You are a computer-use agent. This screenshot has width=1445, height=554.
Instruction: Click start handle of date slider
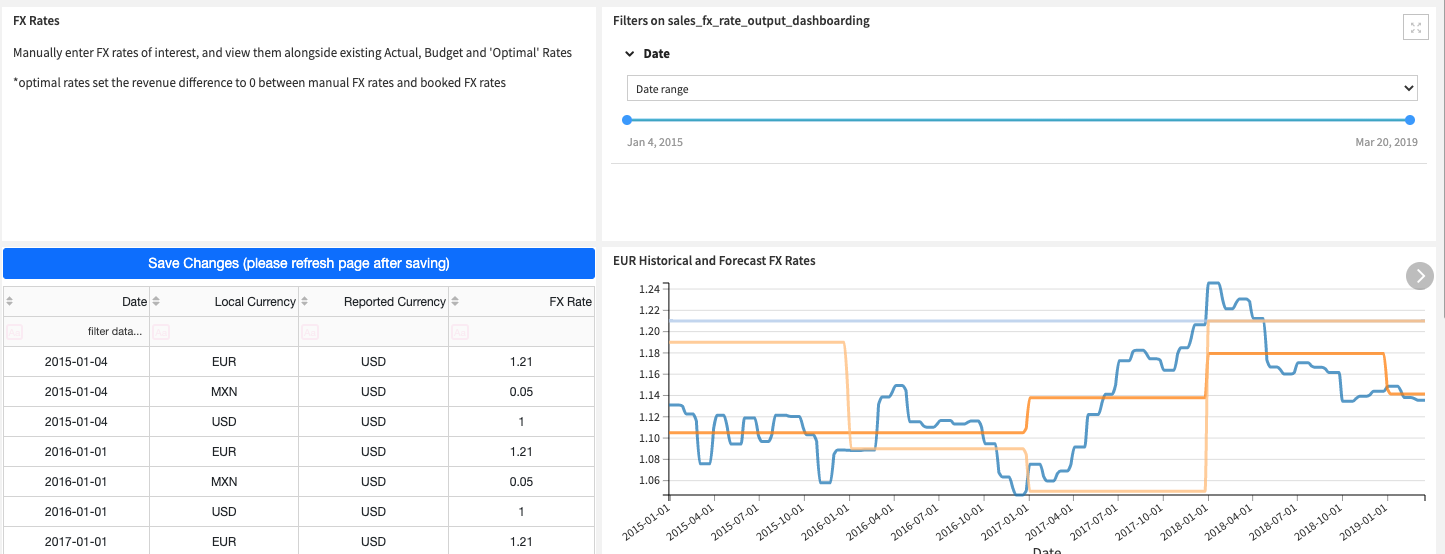[x=627, y=120]
